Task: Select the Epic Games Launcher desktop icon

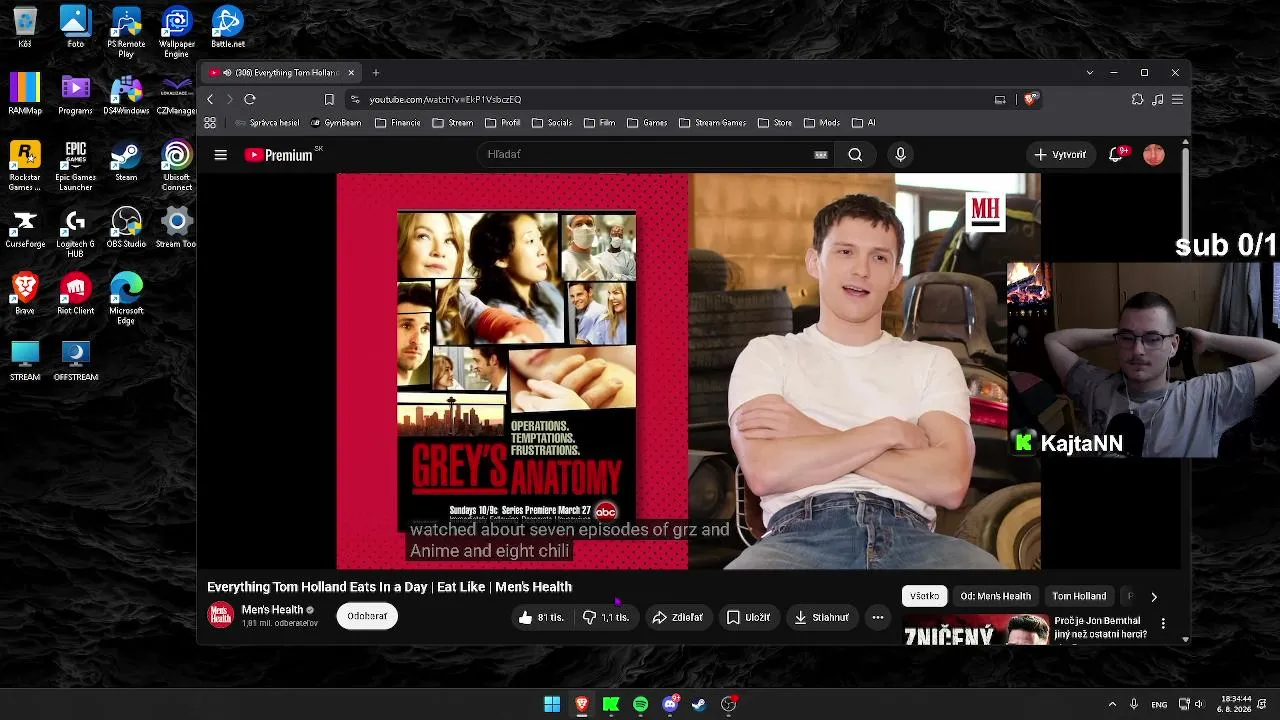Action: point(76,166)
